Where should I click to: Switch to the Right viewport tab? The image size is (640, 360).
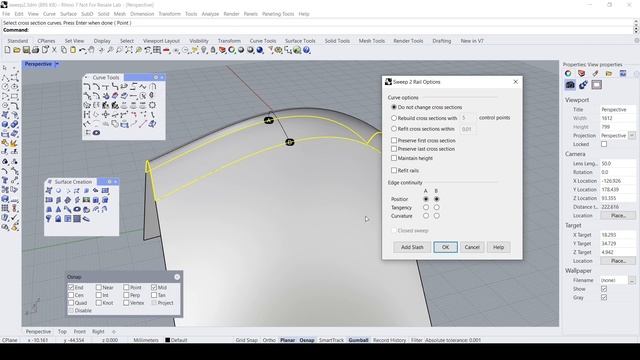tap(98, 331)
